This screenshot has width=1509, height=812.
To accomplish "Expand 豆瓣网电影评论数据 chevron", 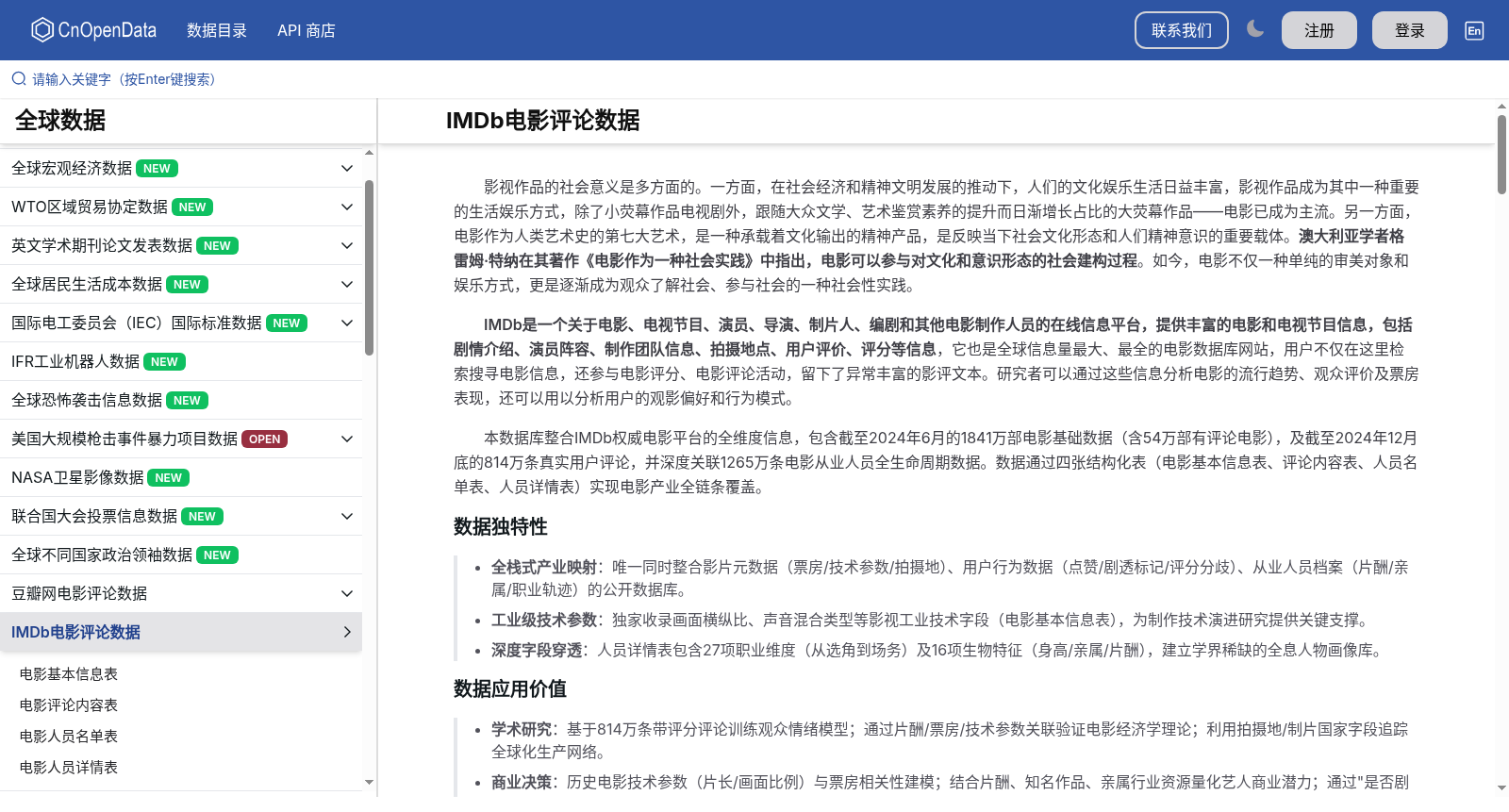I will 347,593.
